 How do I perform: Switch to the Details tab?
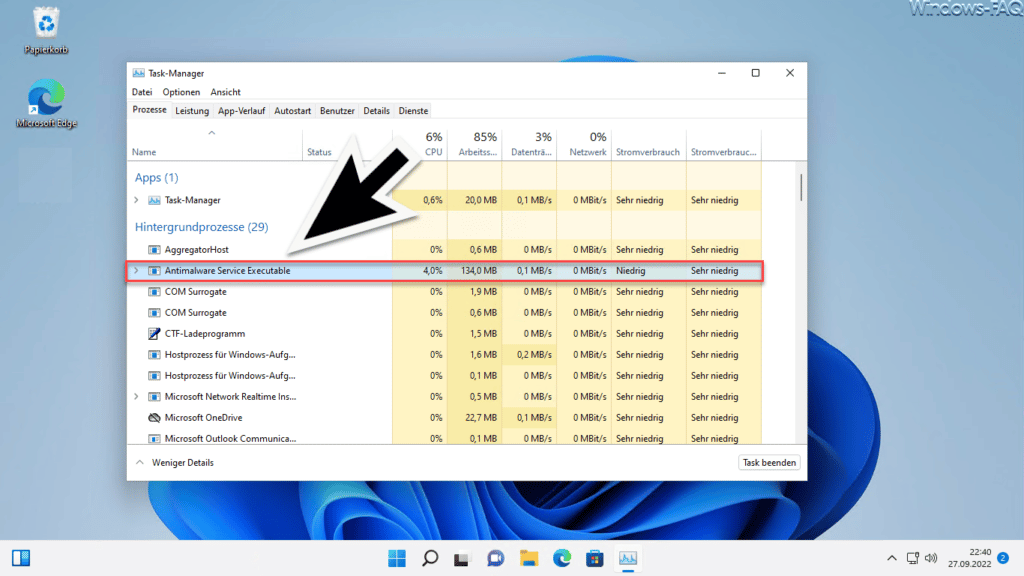(x=376, y=111)
